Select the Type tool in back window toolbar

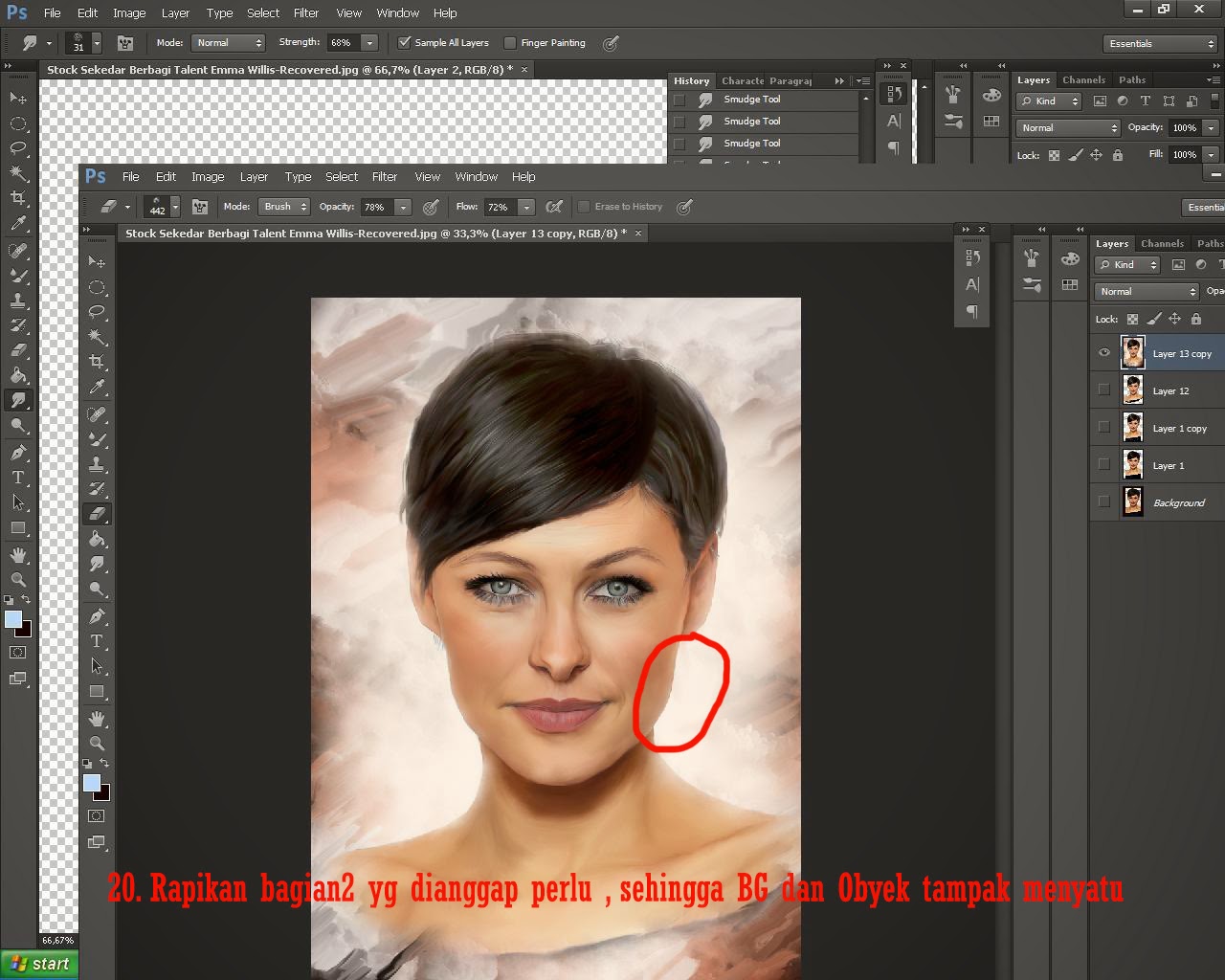tap(18, 478)
